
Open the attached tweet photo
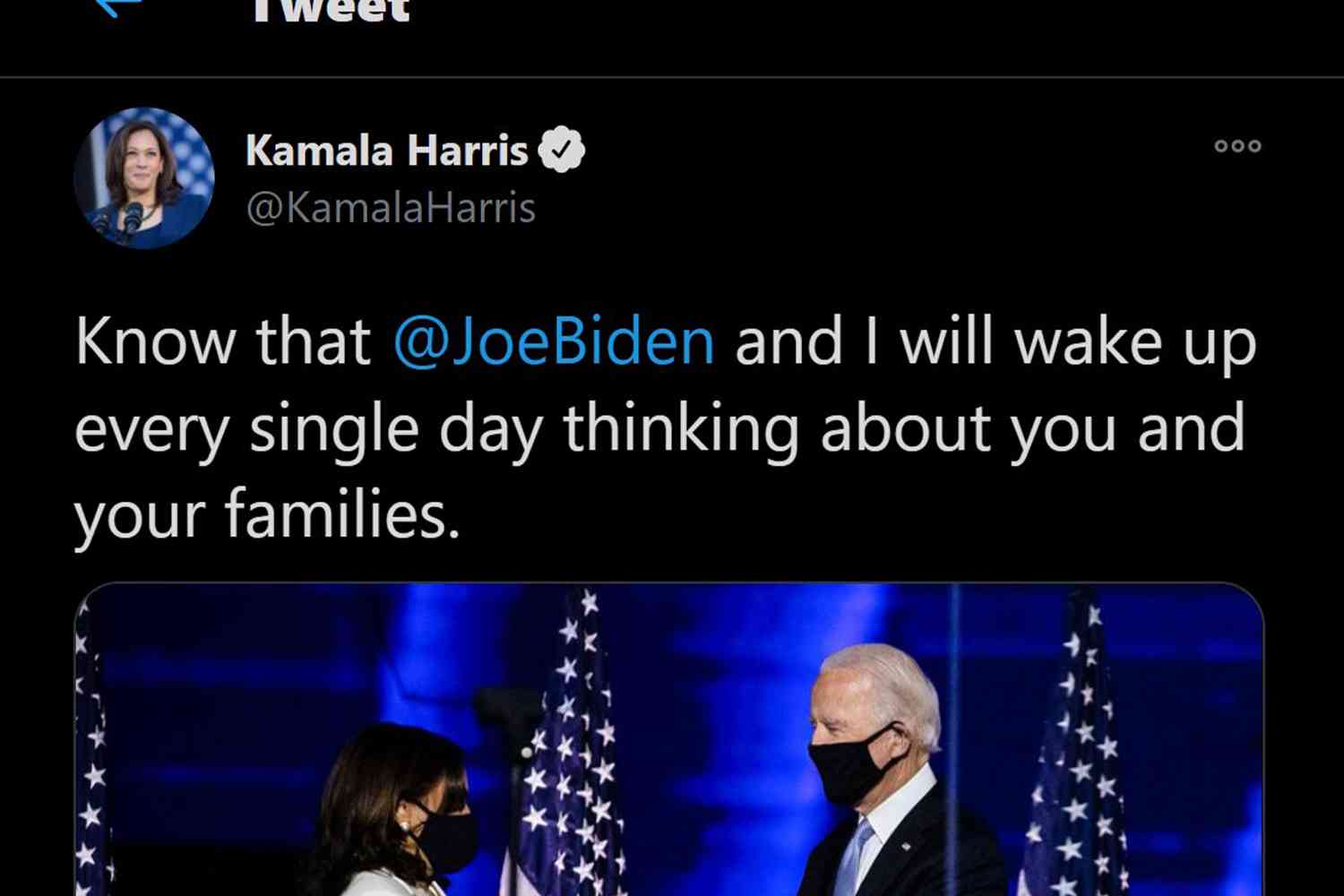point(669,739)
